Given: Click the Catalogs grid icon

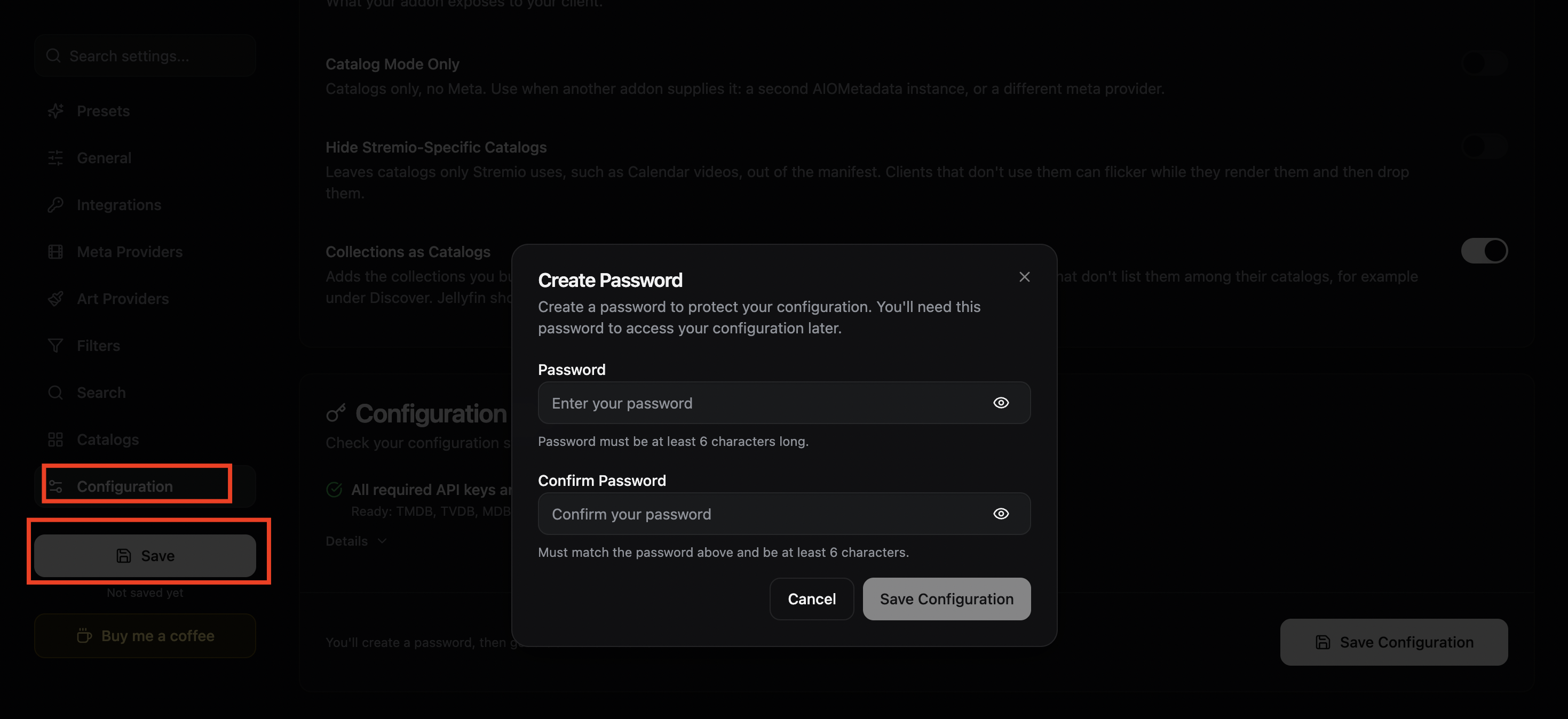Looking at the screenshot, I should pyautogui.click(x=56, y=439).
